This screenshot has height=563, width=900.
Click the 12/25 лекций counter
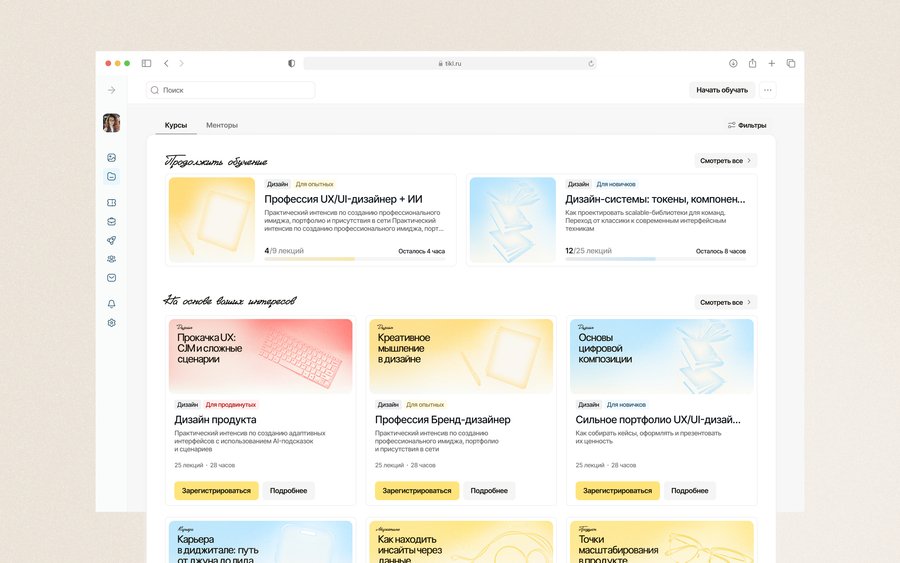coord(588,251)
